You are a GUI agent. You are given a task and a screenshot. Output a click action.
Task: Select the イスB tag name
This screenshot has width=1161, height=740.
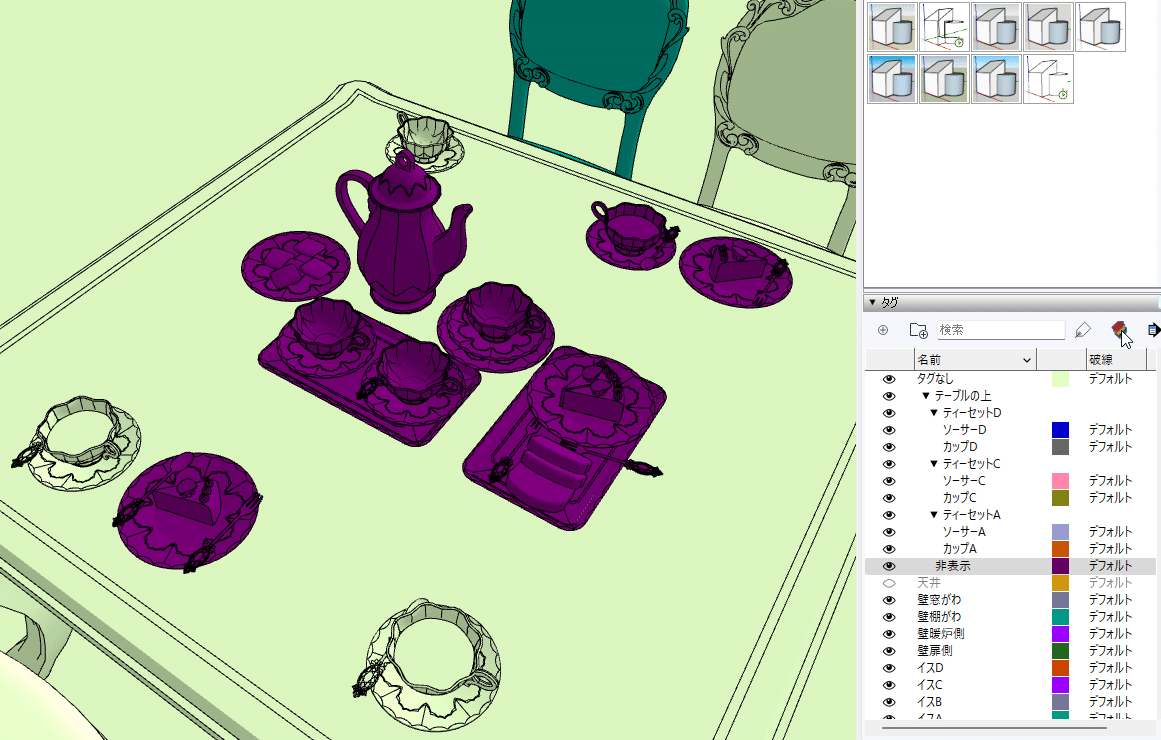coord(929,702)
